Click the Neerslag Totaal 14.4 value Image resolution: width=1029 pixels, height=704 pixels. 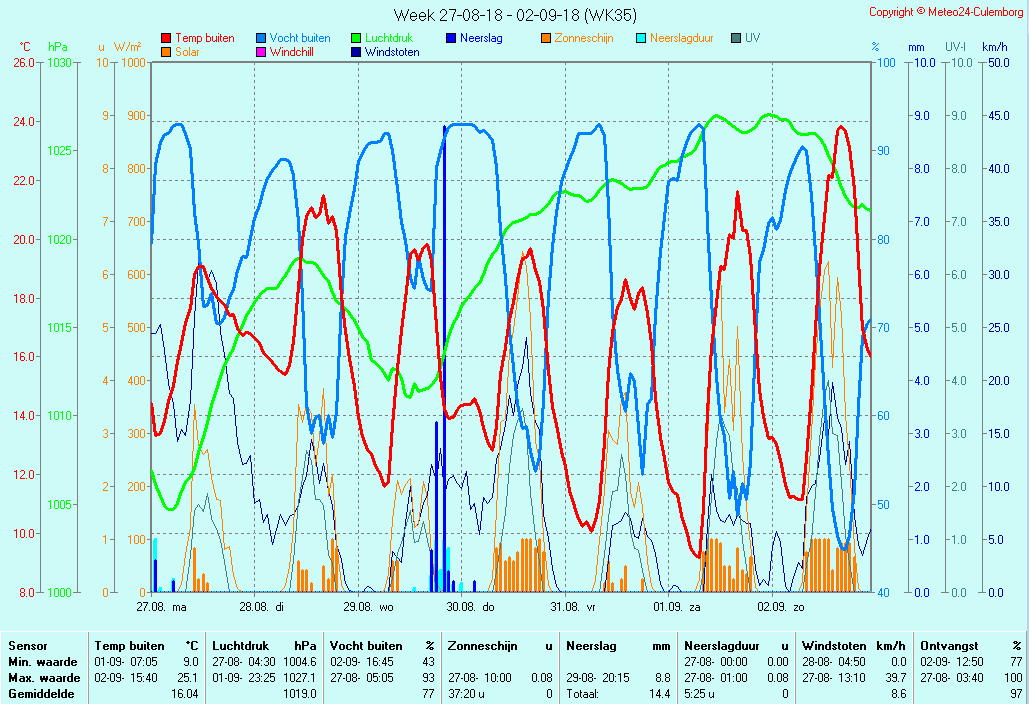pos(661,694)
